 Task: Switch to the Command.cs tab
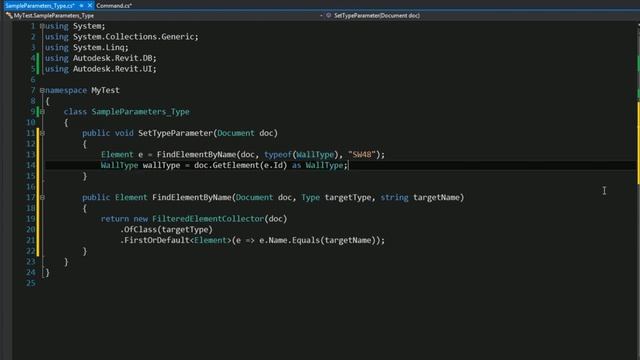click(x=114, y=6)
